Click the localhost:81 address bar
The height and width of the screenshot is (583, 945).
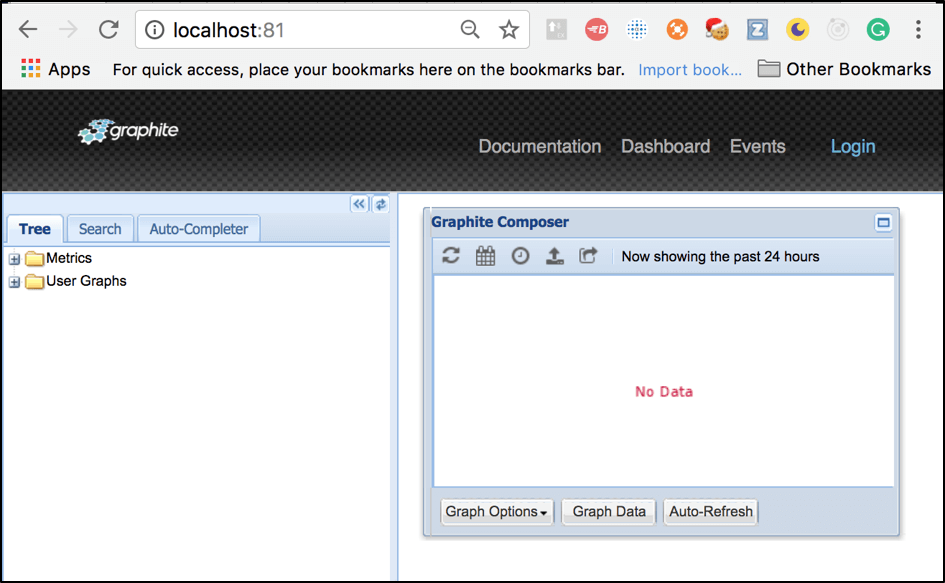coord(333,30)
